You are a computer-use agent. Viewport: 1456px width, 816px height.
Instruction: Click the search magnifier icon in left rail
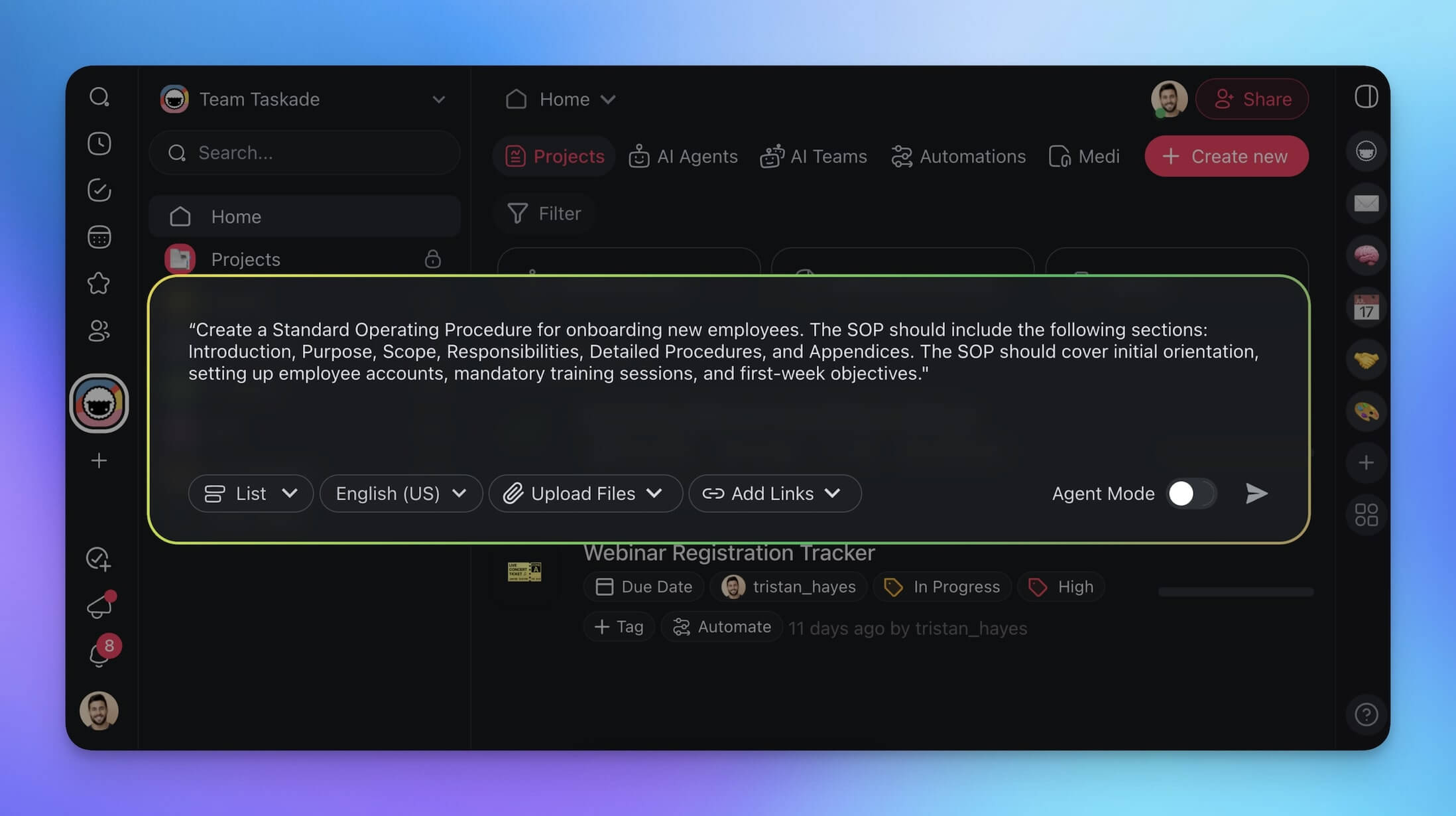(x=99, y=98)
